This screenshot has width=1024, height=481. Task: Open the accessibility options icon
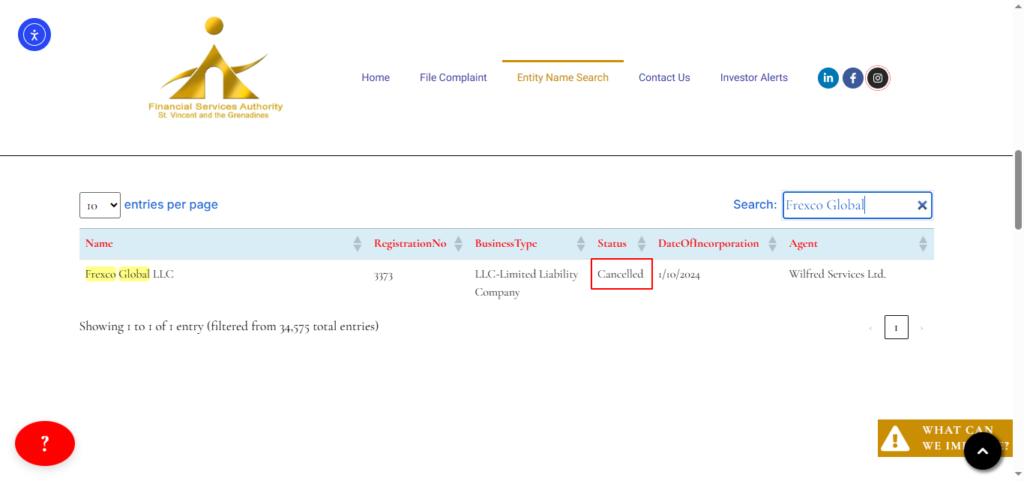(x=34, y=35)
